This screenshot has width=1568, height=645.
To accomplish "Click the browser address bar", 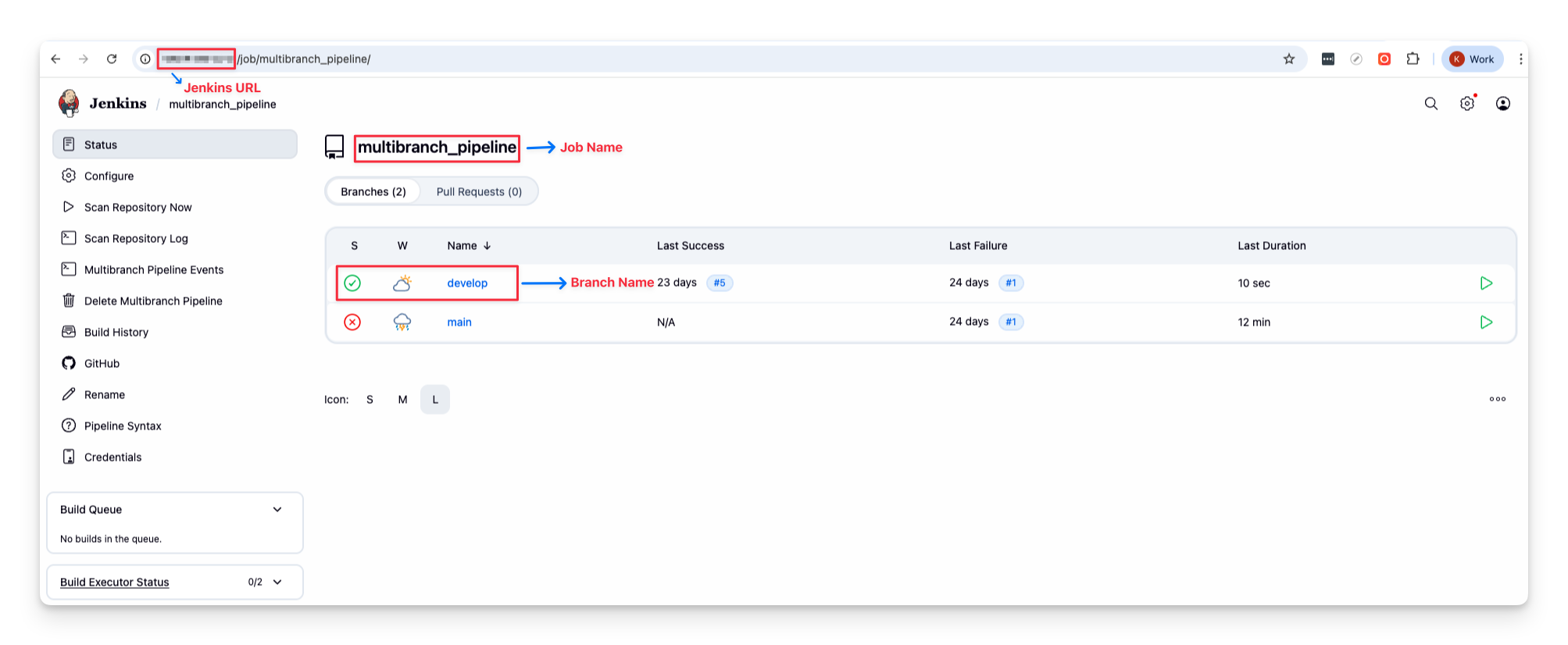I will [703, 59].
